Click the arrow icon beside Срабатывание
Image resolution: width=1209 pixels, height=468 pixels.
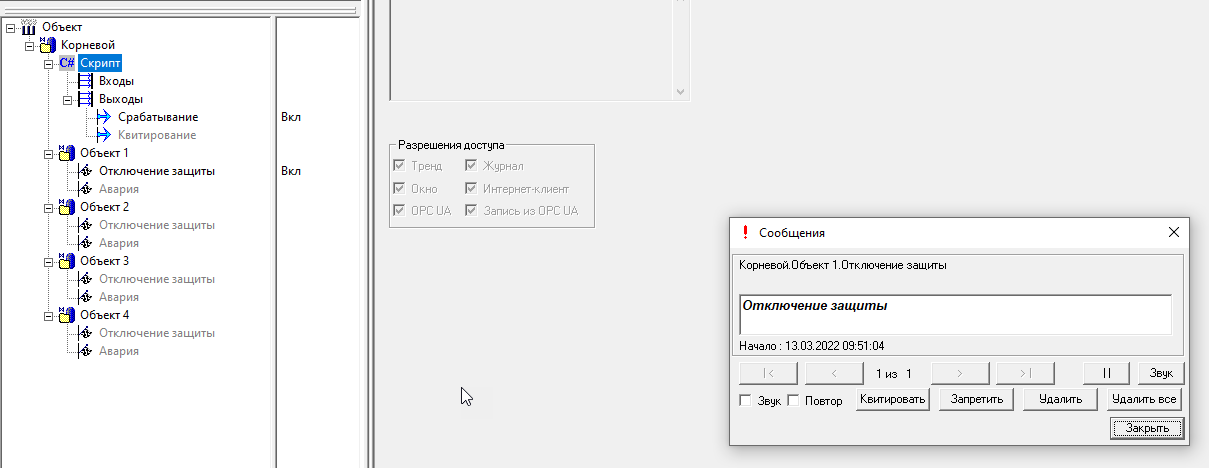pyautogui.click(x=104, y=117)
